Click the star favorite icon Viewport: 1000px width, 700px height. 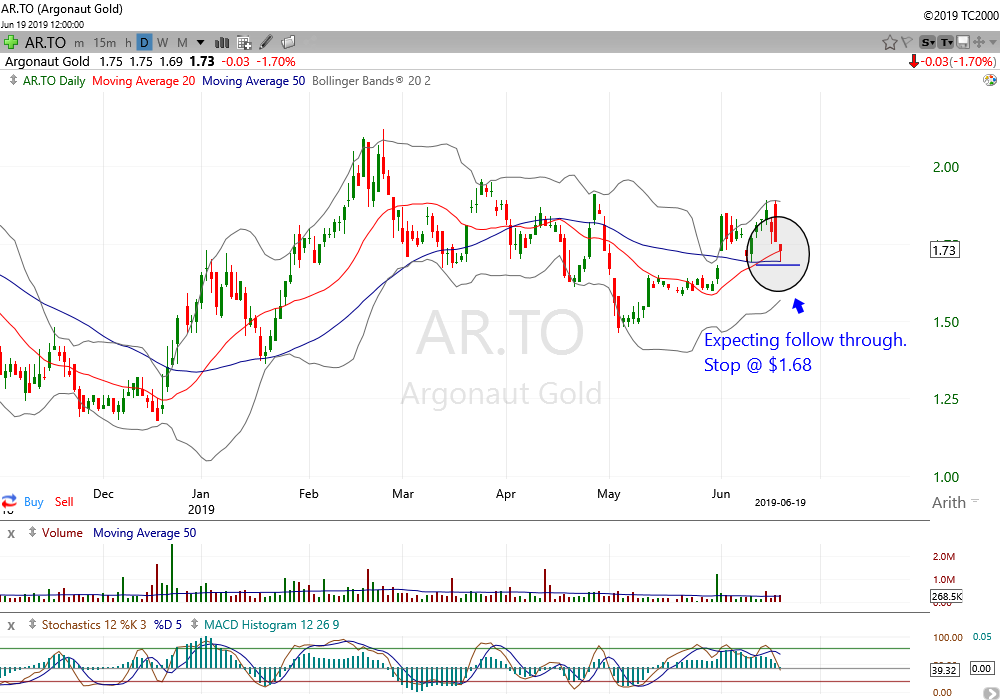tap(889, 43)
